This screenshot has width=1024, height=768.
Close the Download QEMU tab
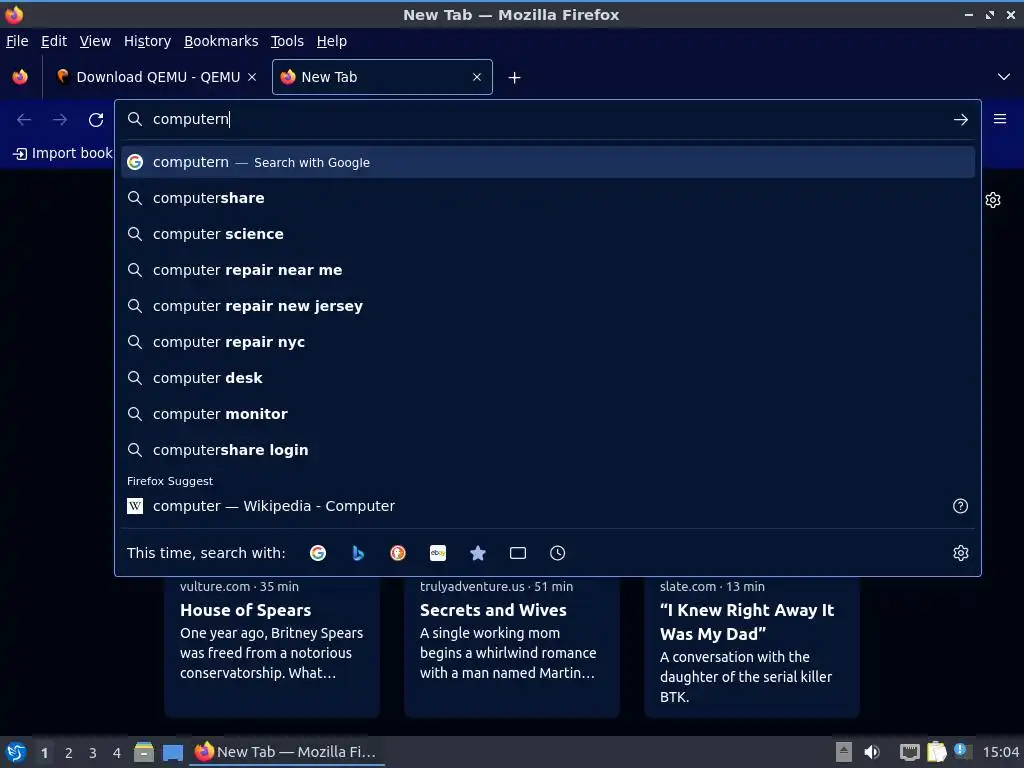251,77
